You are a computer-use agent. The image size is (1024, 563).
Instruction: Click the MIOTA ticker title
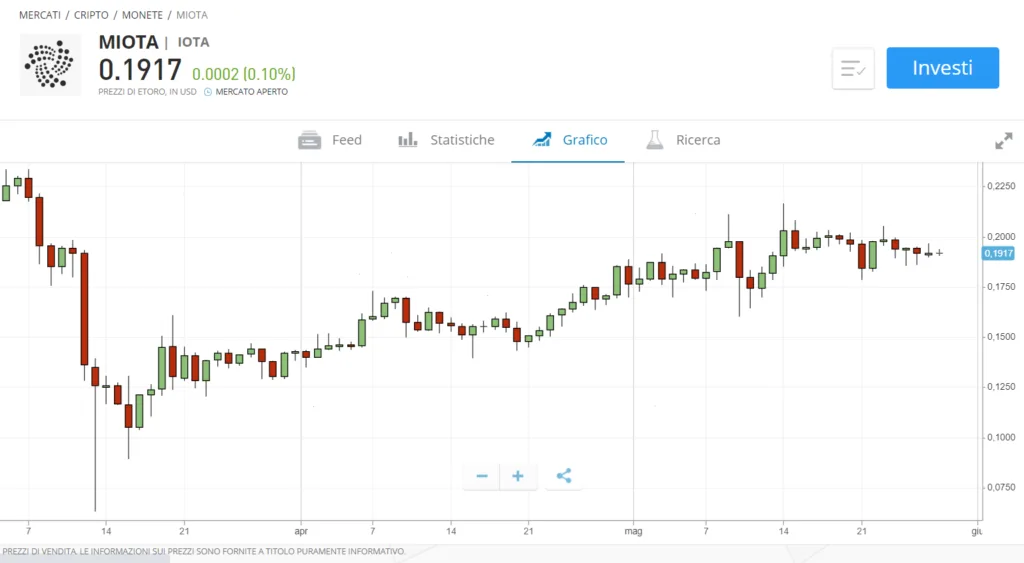point(129,42)
